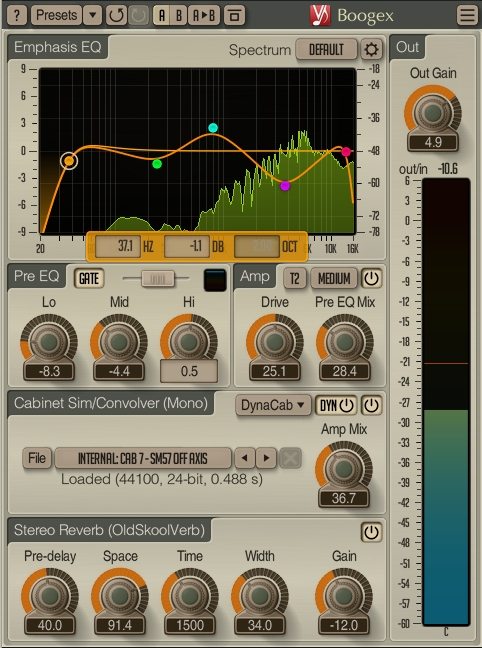Select the Out tab label
Image resolution: width=482 pixels, height=648 pixels.
pyautogui.click(x=407, y=47)
